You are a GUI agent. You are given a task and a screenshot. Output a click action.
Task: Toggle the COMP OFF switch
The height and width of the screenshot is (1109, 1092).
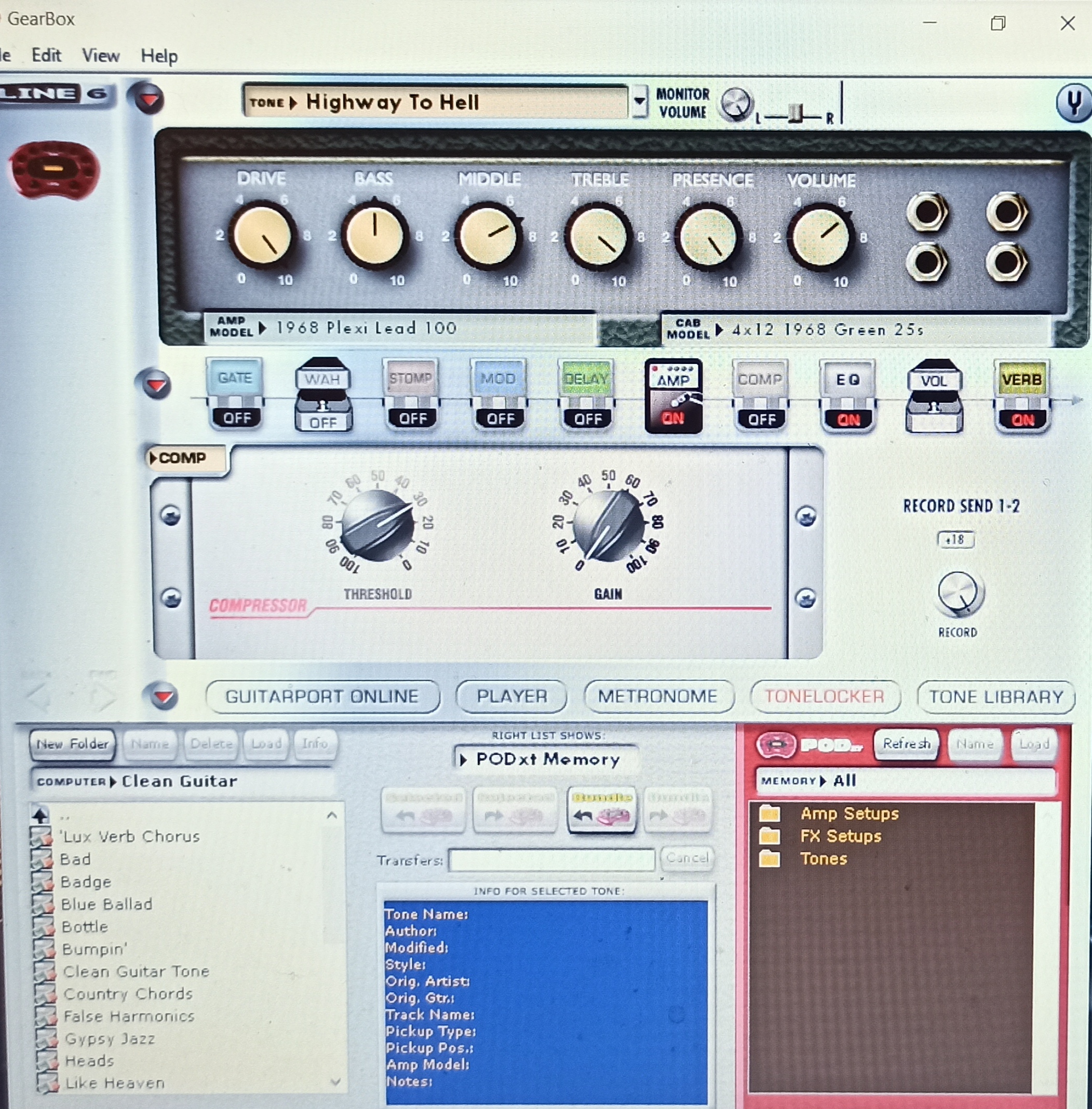point(762,420)
